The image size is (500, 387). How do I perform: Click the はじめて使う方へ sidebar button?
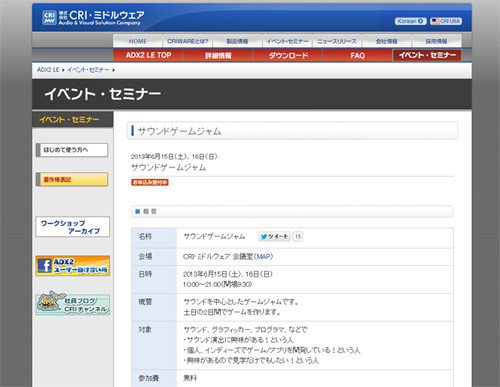click(x=72, y=150)
